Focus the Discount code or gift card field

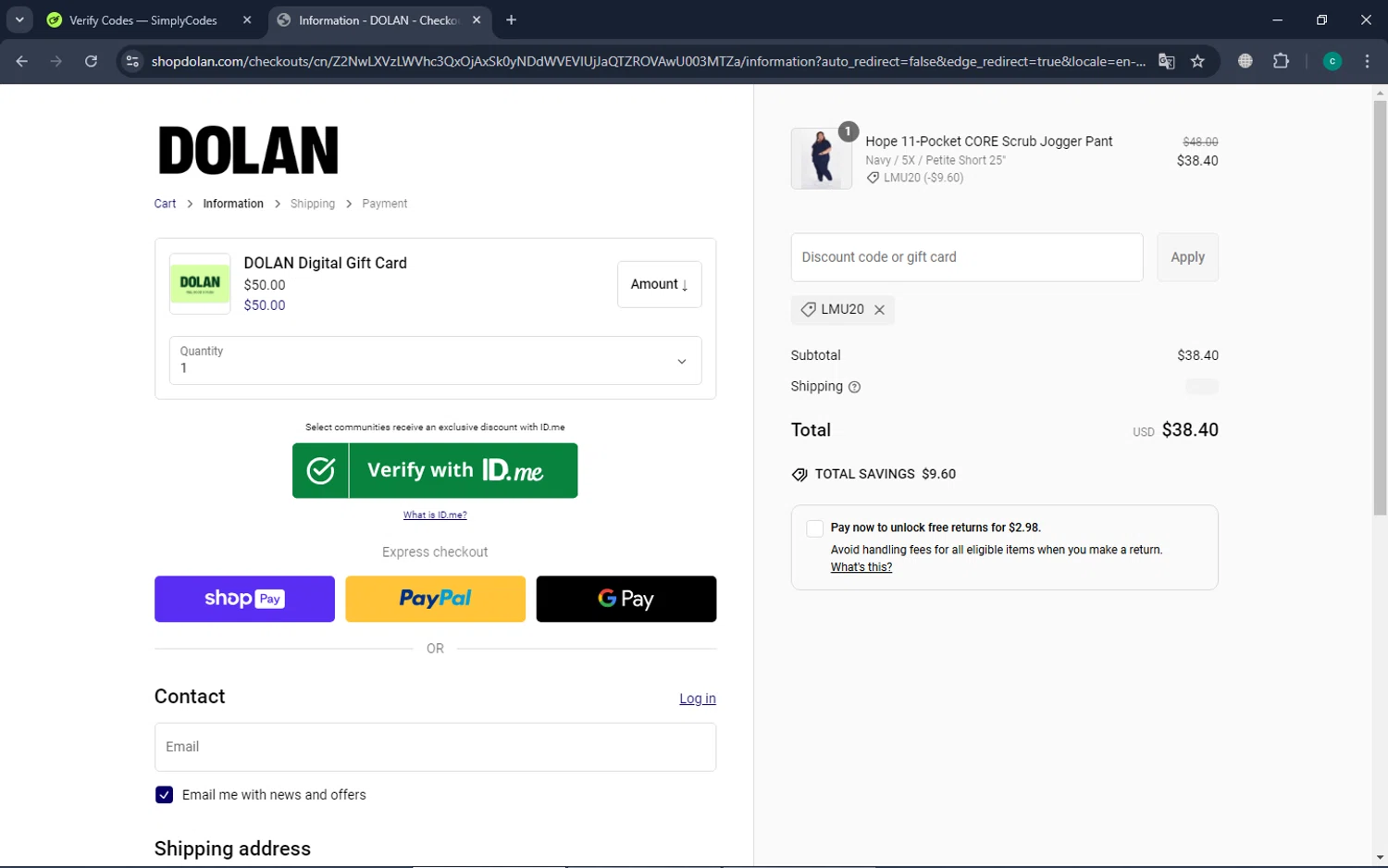(x=967, y=257)
